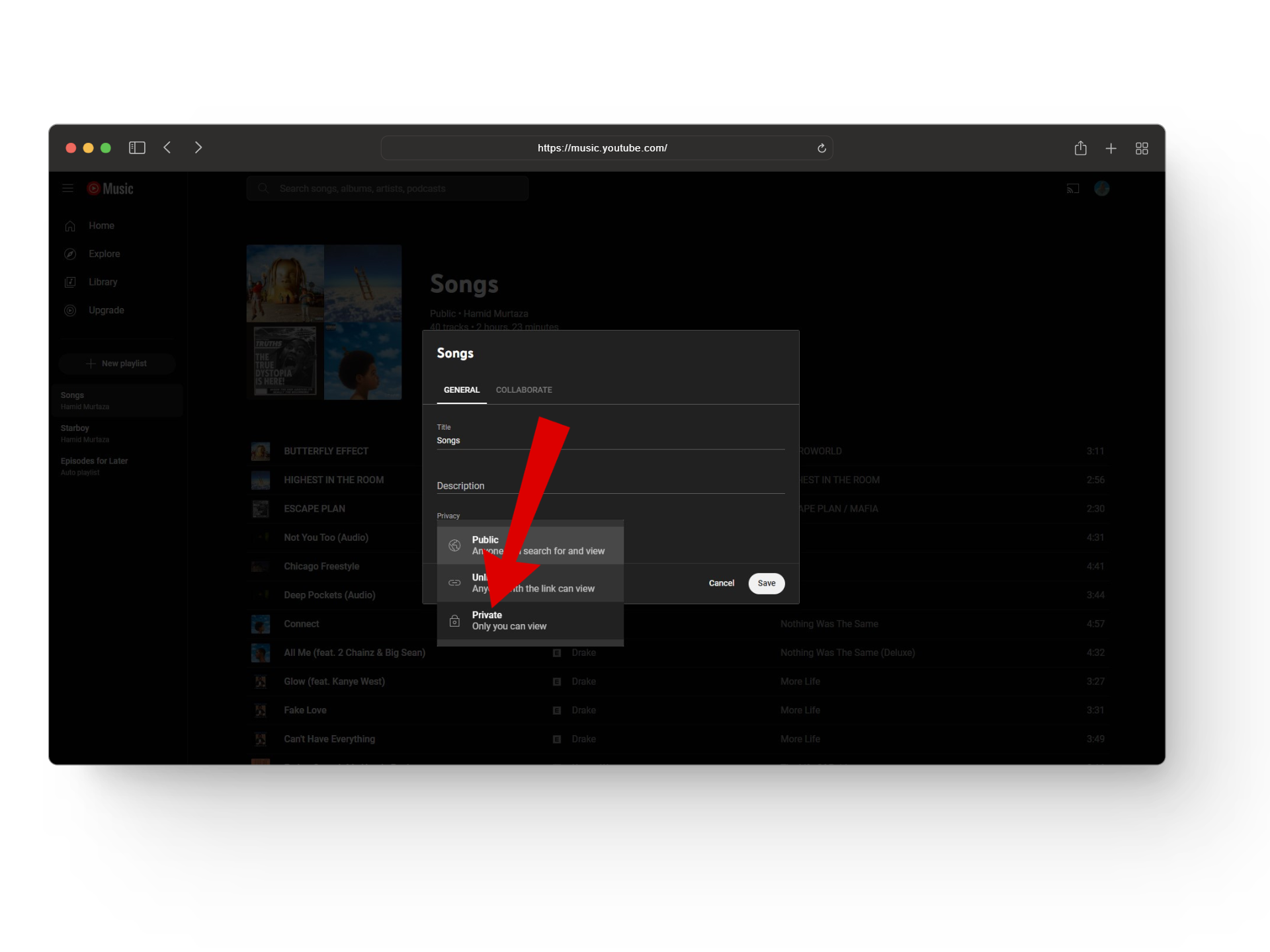Reload the page with refresh icon
This screenshot has width=1270, height=952.
coord(822,148)
